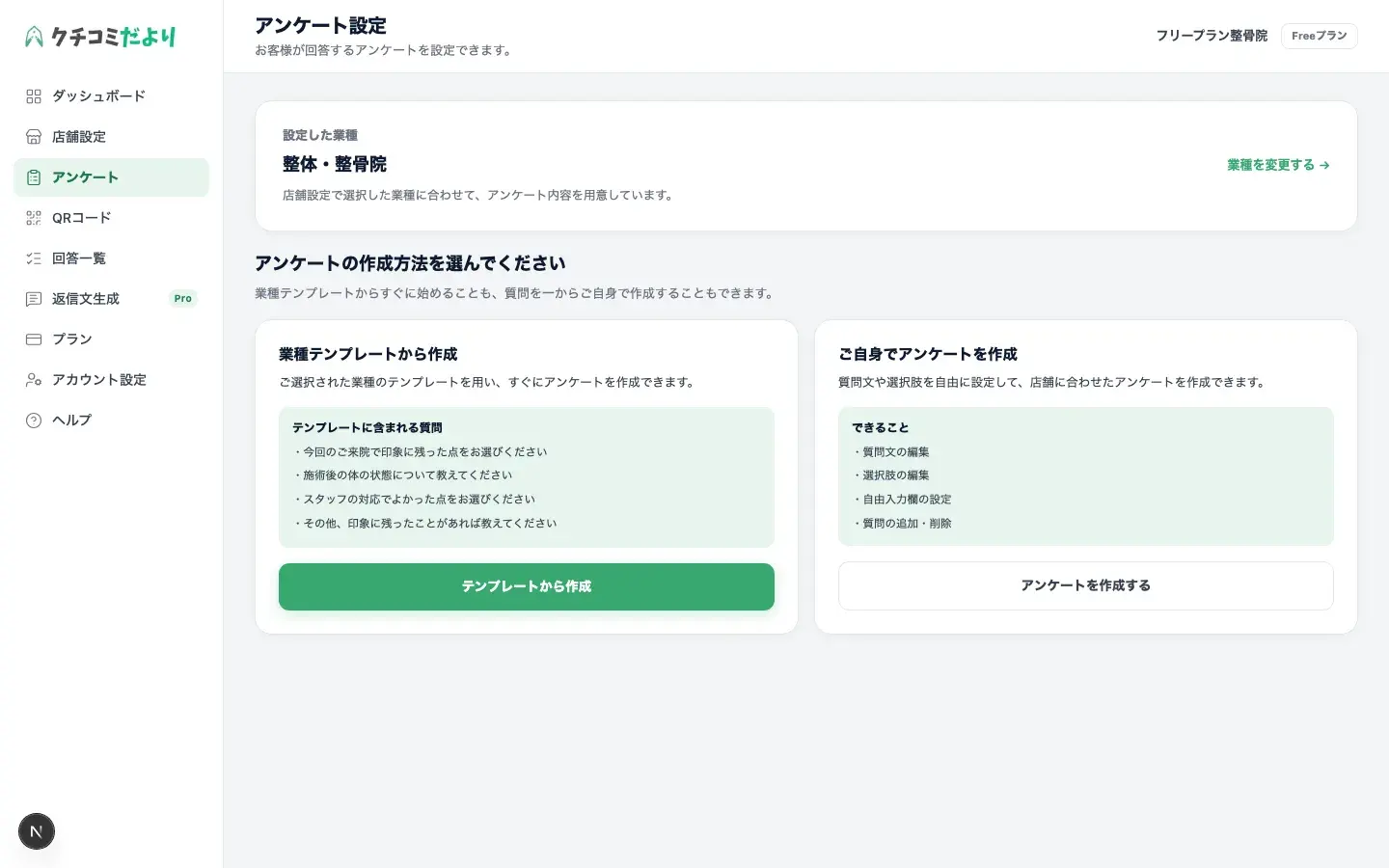The image size is (1389, 868).
Task: Click the アンケート設定 page heading
Action: (x=320, y=26)
